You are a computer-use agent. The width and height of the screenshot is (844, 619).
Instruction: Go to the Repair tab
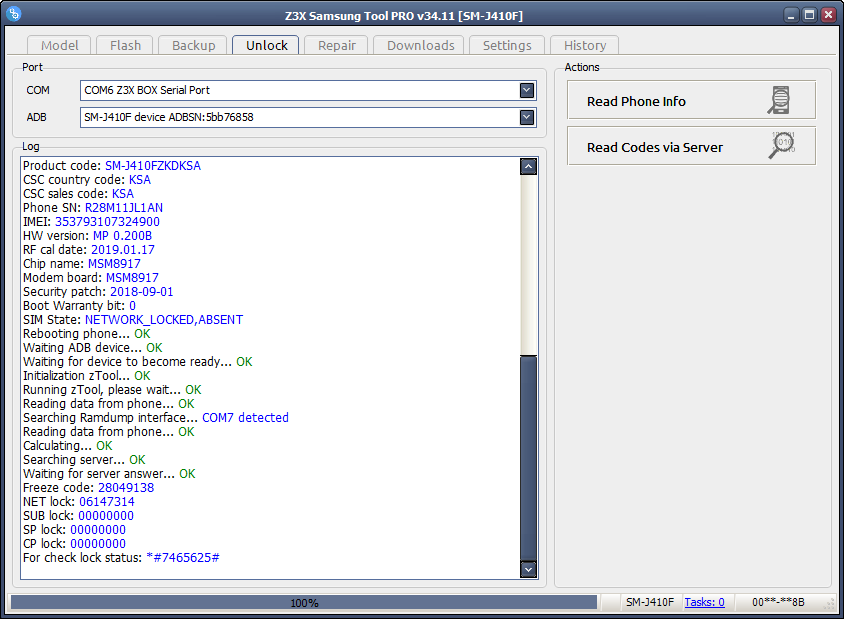[336, 45]
